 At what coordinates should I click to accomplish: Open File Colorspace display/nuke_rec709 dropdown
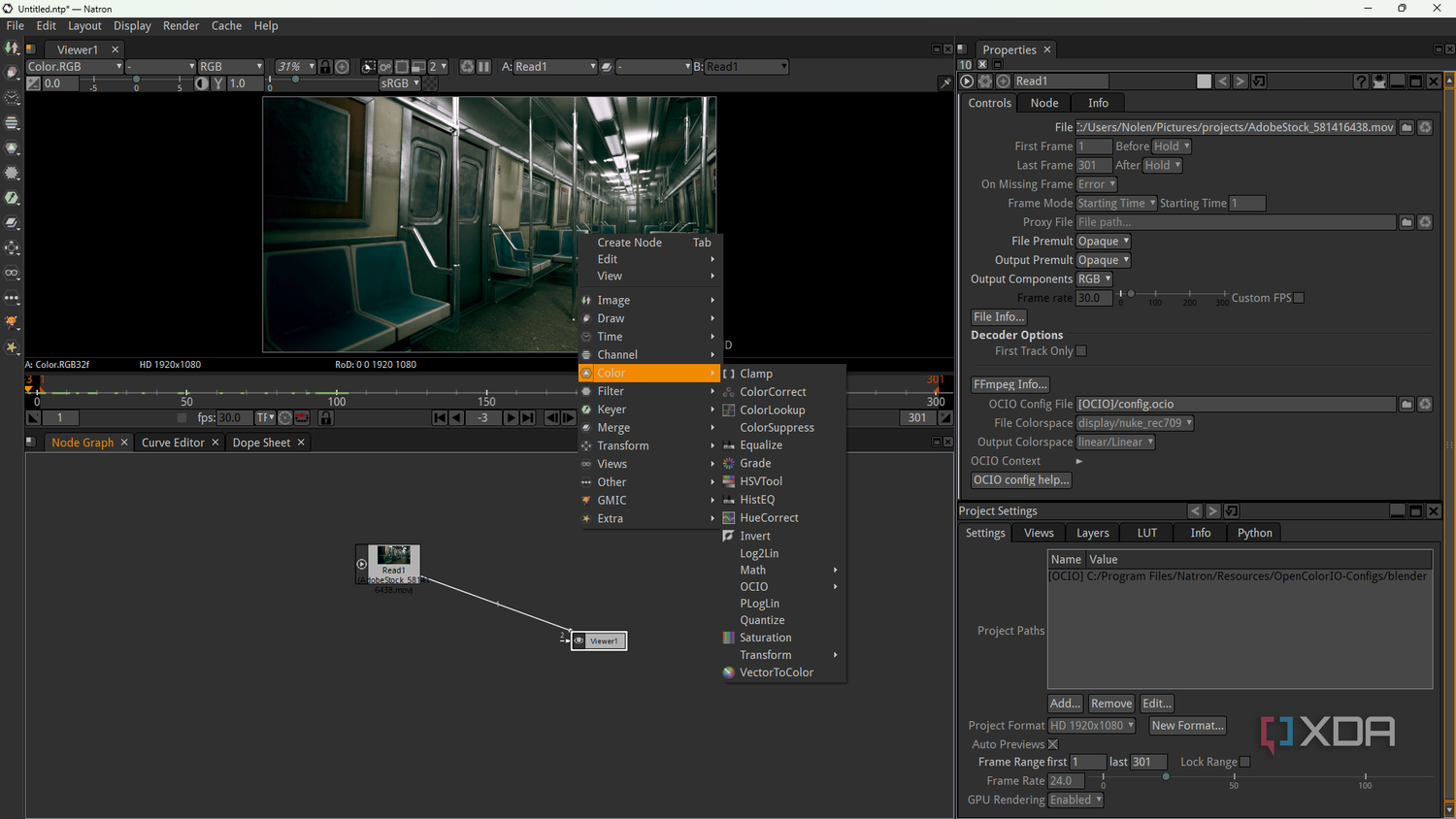(x=1135, y=423)
